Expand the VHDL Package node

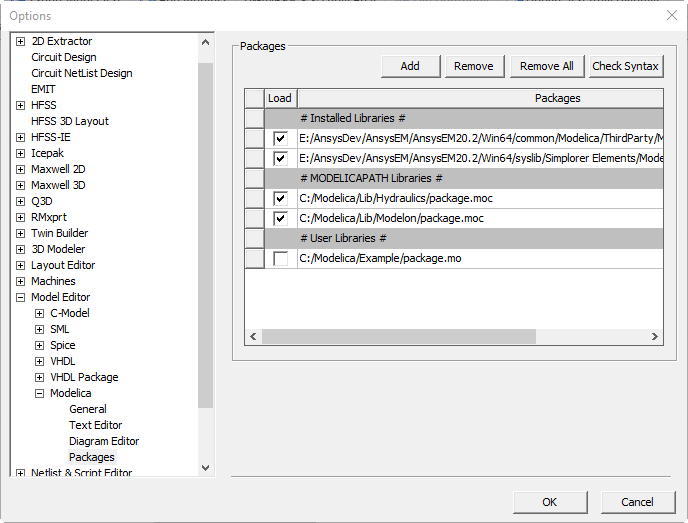point(40,377)
